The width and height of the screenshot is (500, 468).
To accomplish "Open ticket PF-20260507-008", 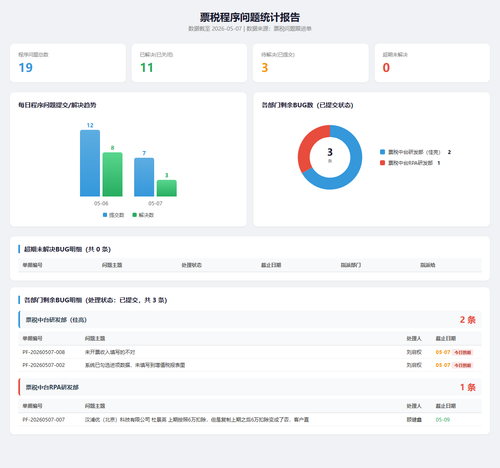I will tap(44, 352).
